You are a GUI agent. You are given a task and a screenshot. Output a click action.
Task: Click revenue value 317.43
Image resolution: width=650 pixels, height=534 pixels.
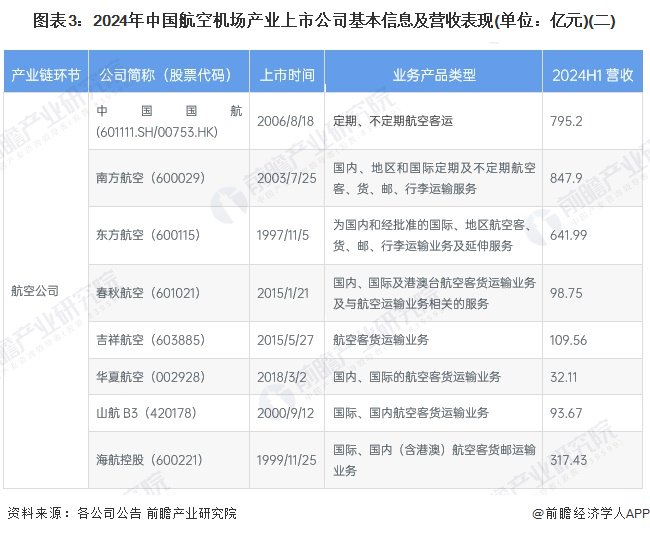coord(568,460)
